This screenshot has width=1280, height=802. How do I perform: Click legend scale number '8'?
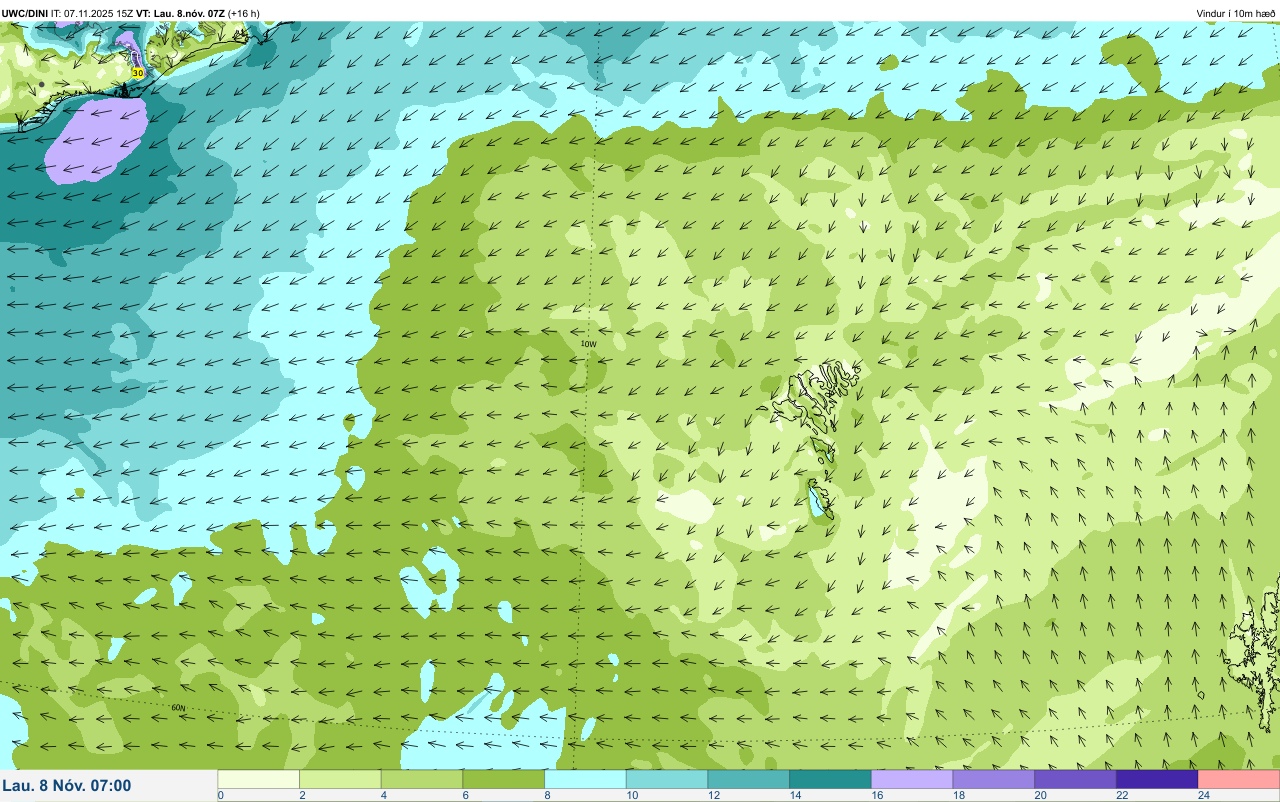[x=546, y=795]
